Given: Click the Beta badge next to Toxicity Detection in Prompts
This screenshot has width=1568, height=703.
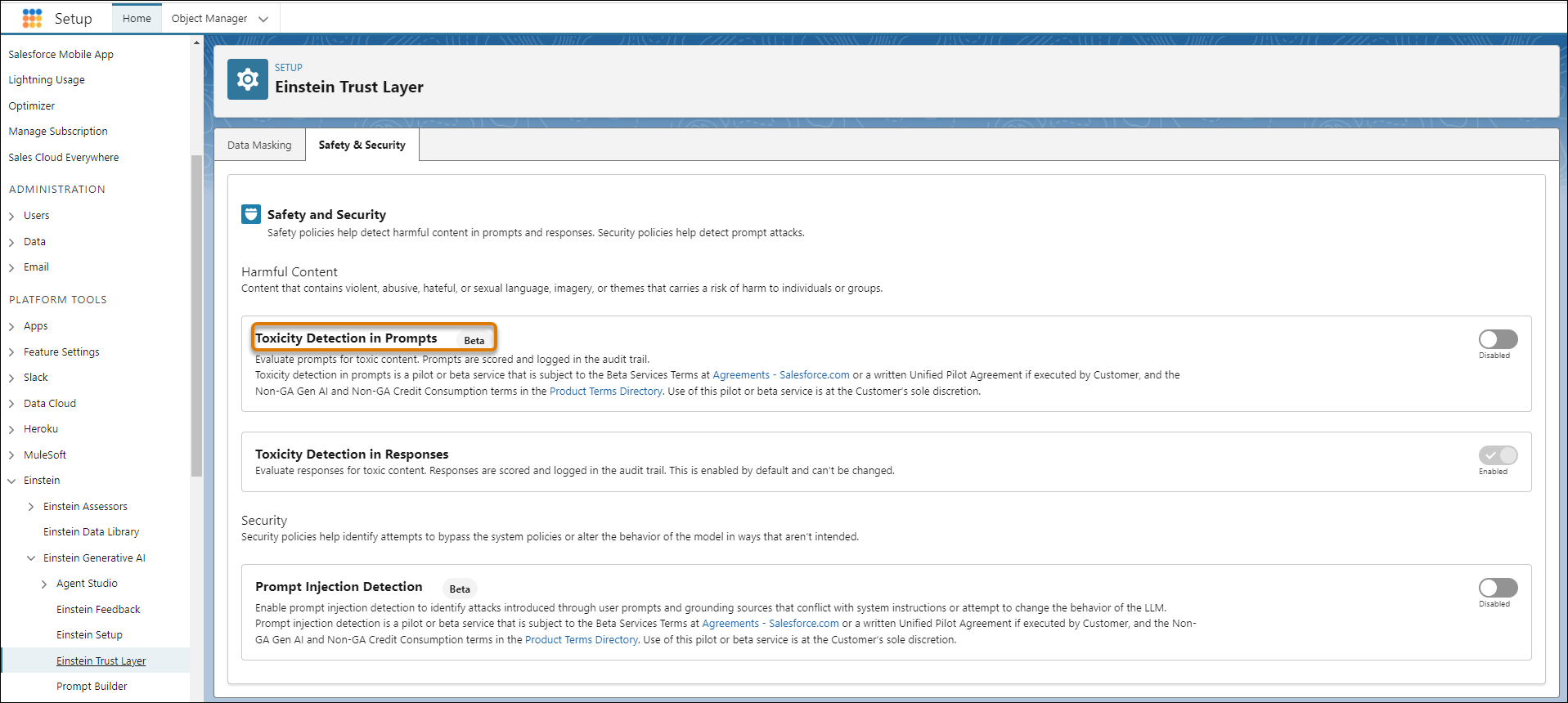Looking at the screenshot, I should [x=474, y=340].
